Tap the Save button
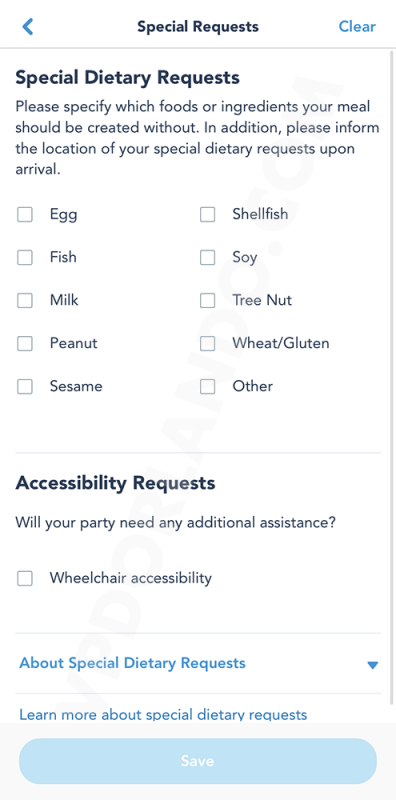The image size is (396, 800). point(198,761)
